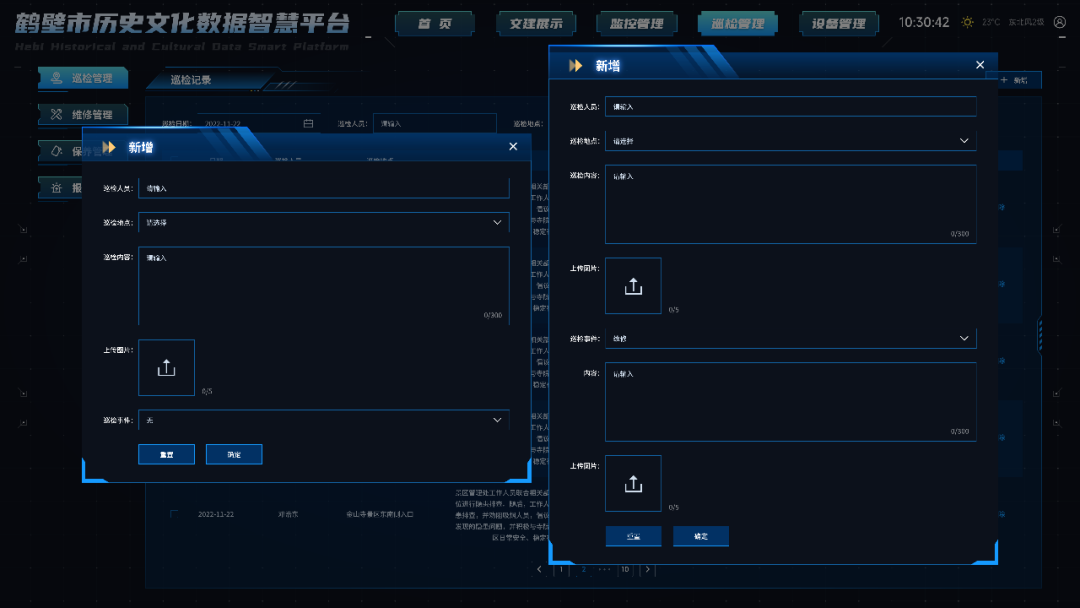
Task: Focus the 内容 textarea in right dialog
Action: (791, 401)
